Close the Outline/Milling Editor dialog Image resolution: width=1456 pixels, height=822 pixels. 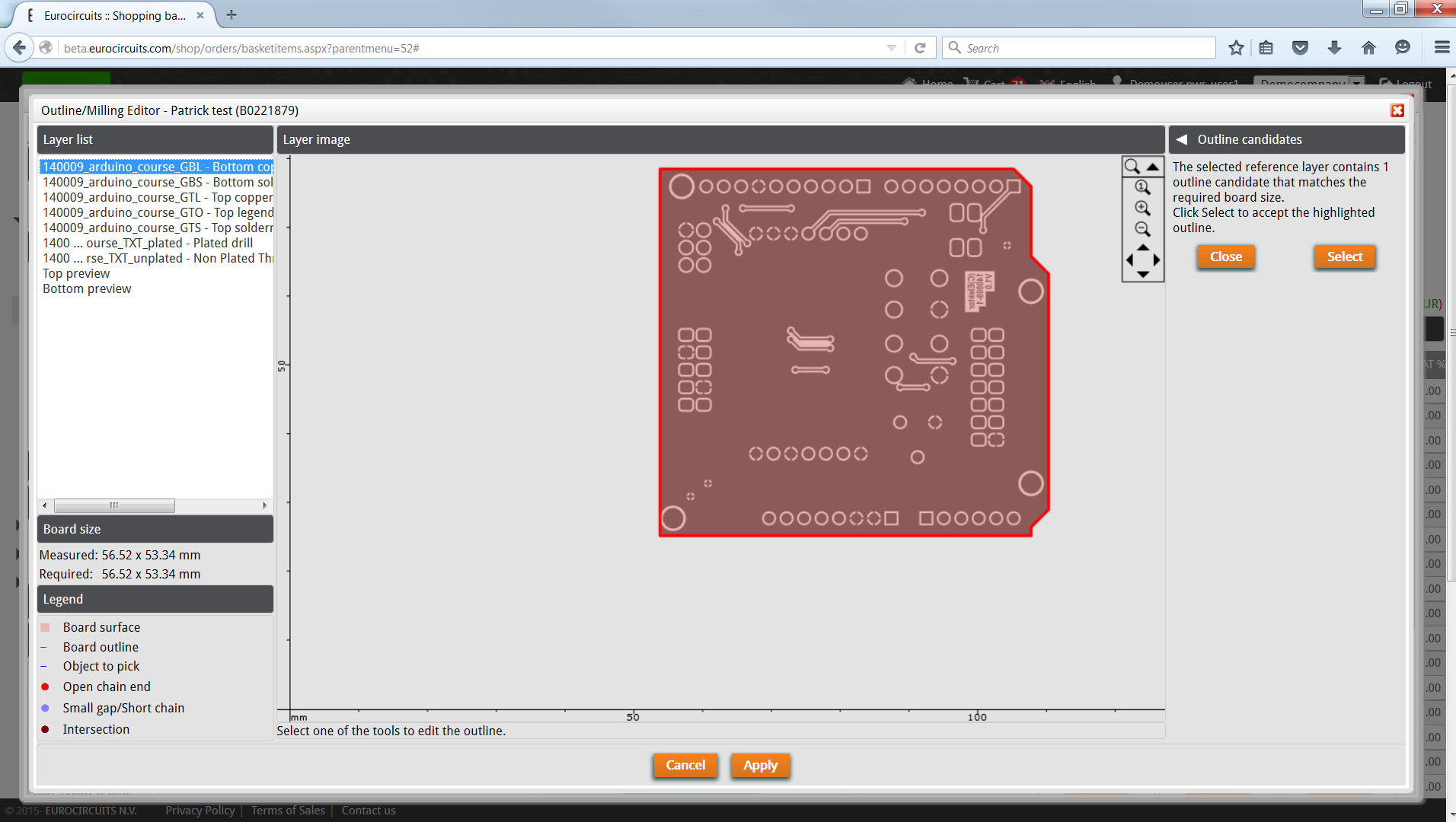coord(1397,110)
